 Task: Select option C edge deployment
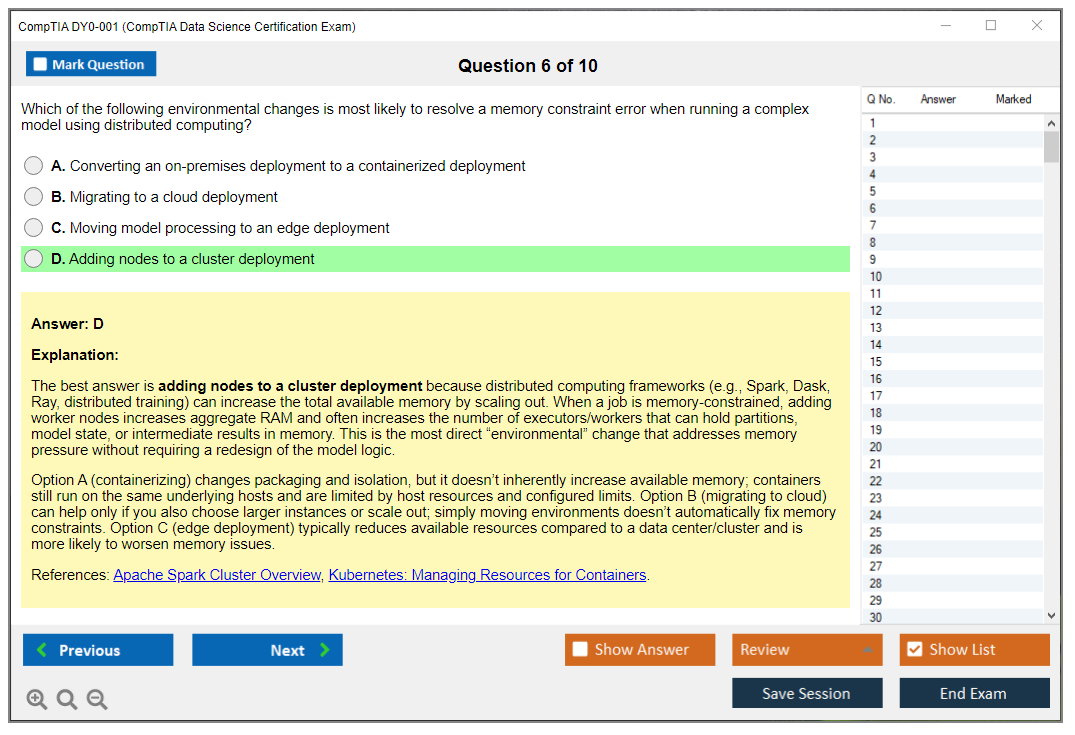pos(34,228)
